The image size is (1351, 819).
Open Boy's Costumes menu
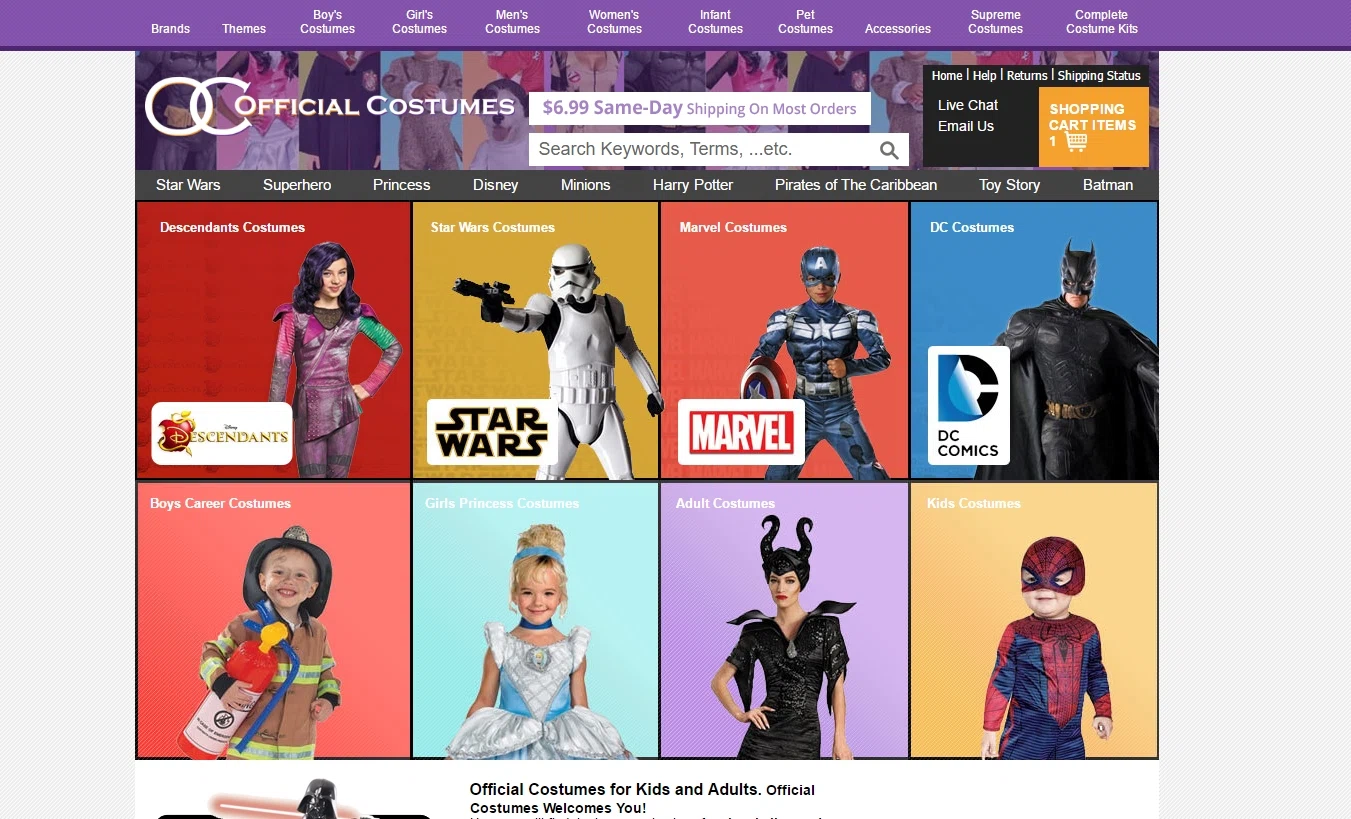(x=327, y=22)
